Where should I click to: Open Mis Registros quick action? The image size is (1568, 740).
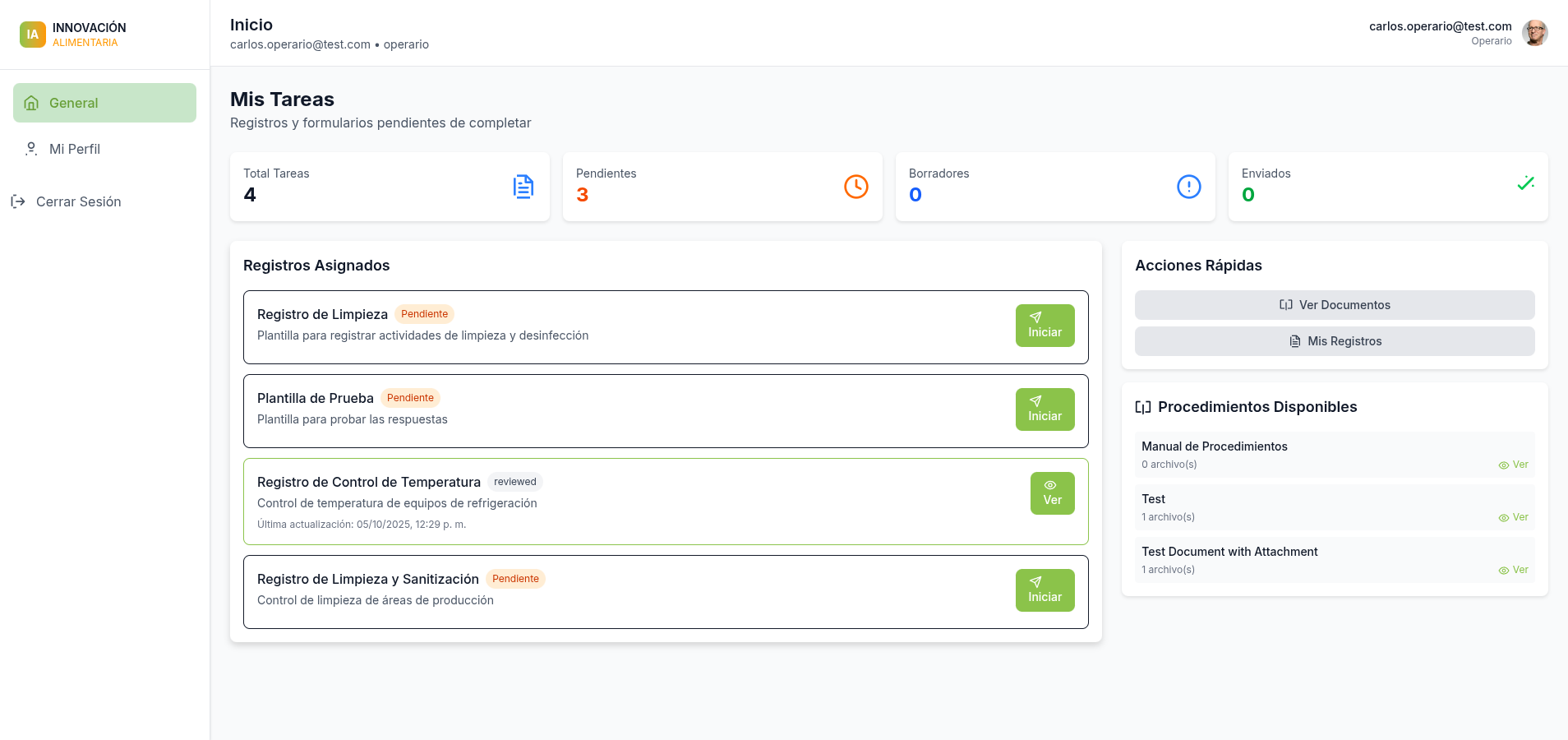(x=1334, y=341)
